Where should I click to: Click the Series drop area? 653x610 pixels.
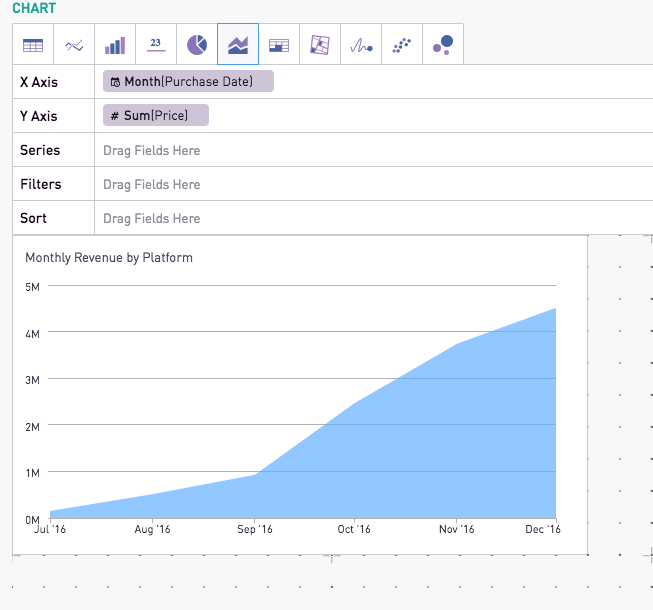click(374, 150)
